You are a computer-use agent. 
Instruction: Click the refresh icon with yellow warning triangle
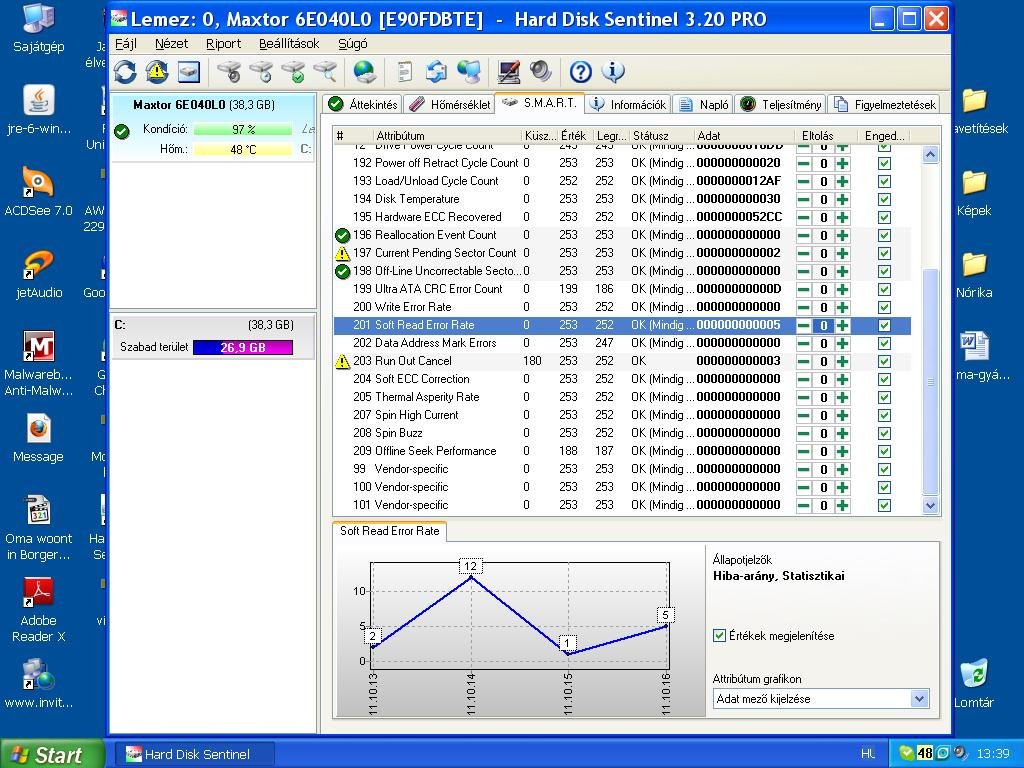click(157, 72)
